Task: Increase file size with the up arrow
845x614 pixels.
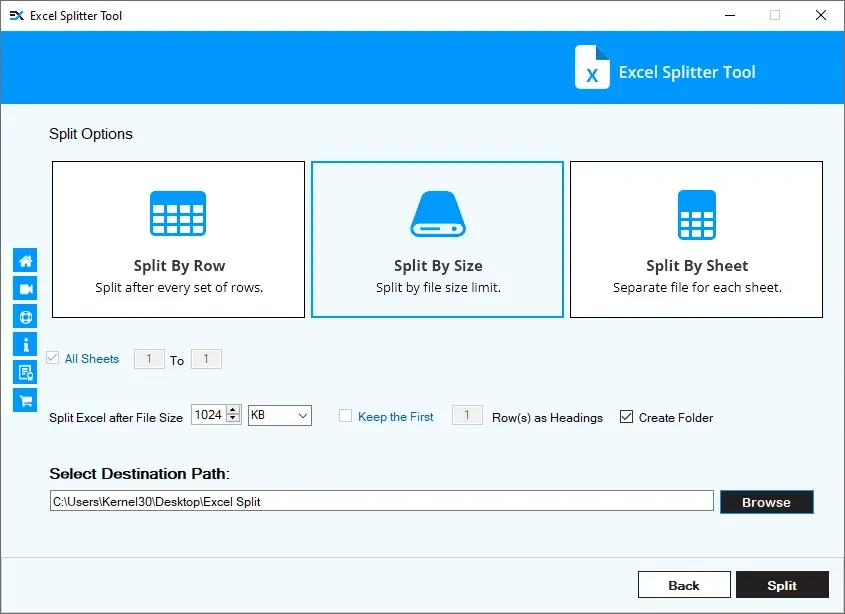Action: [x=233, y=411]
